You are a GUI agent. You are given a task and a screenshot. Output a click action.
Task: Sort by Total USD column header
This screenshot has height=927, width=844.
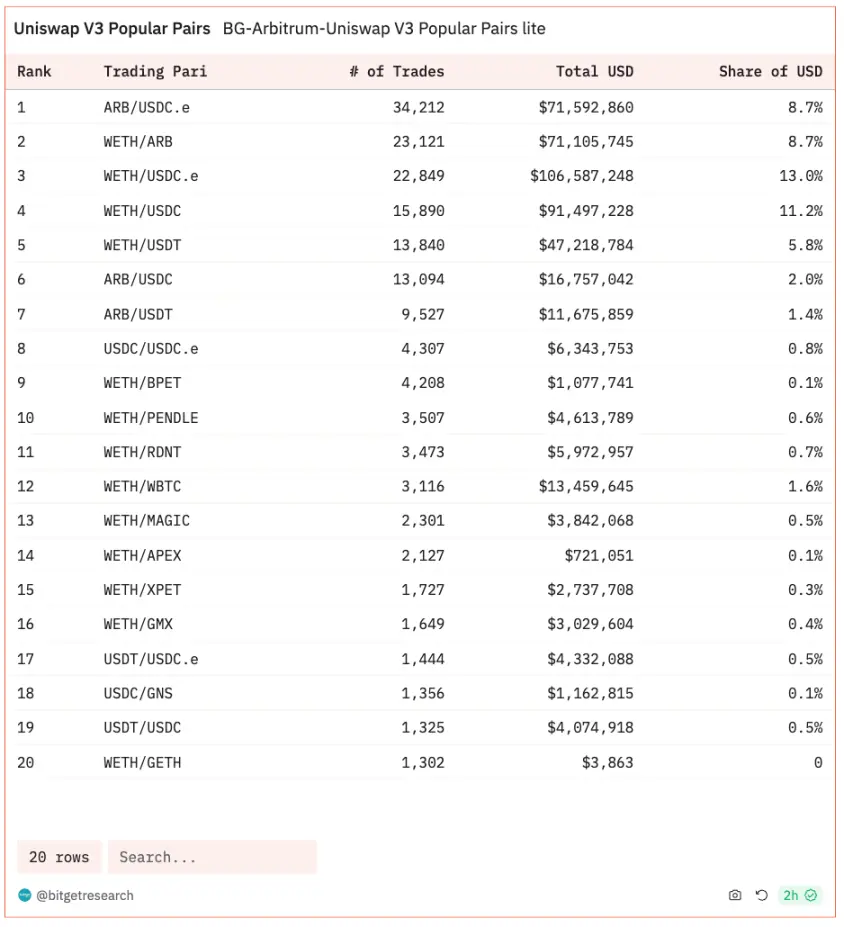click(594, 71)
